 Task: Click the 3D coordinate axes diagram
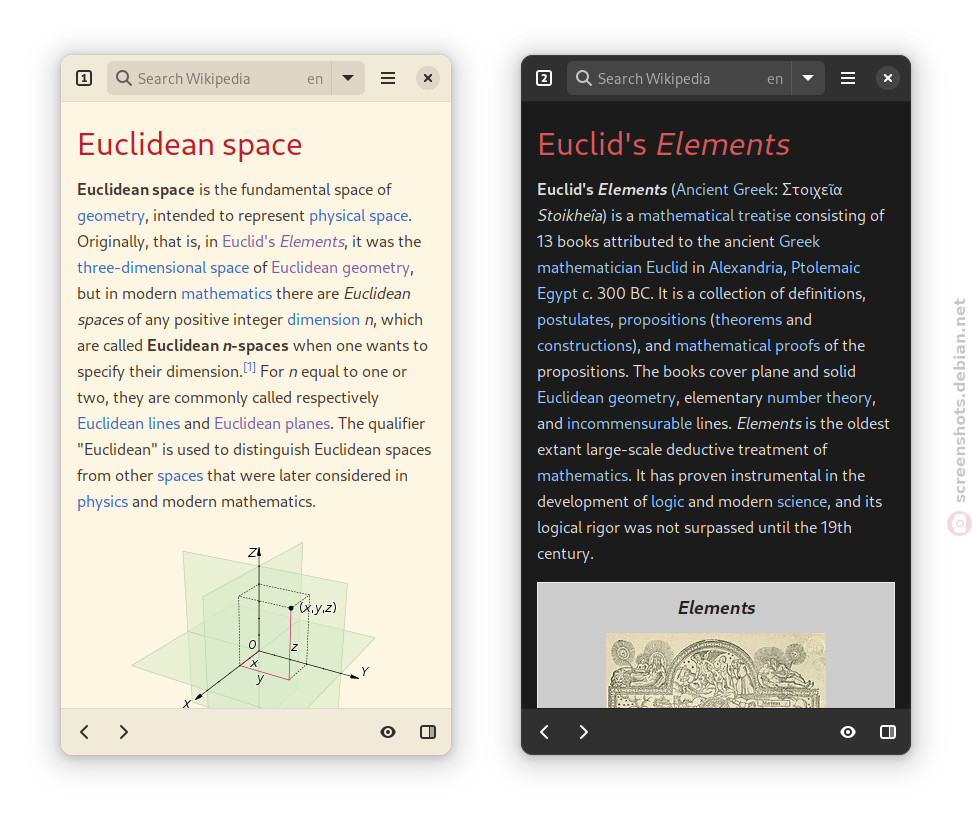point(254,626)
